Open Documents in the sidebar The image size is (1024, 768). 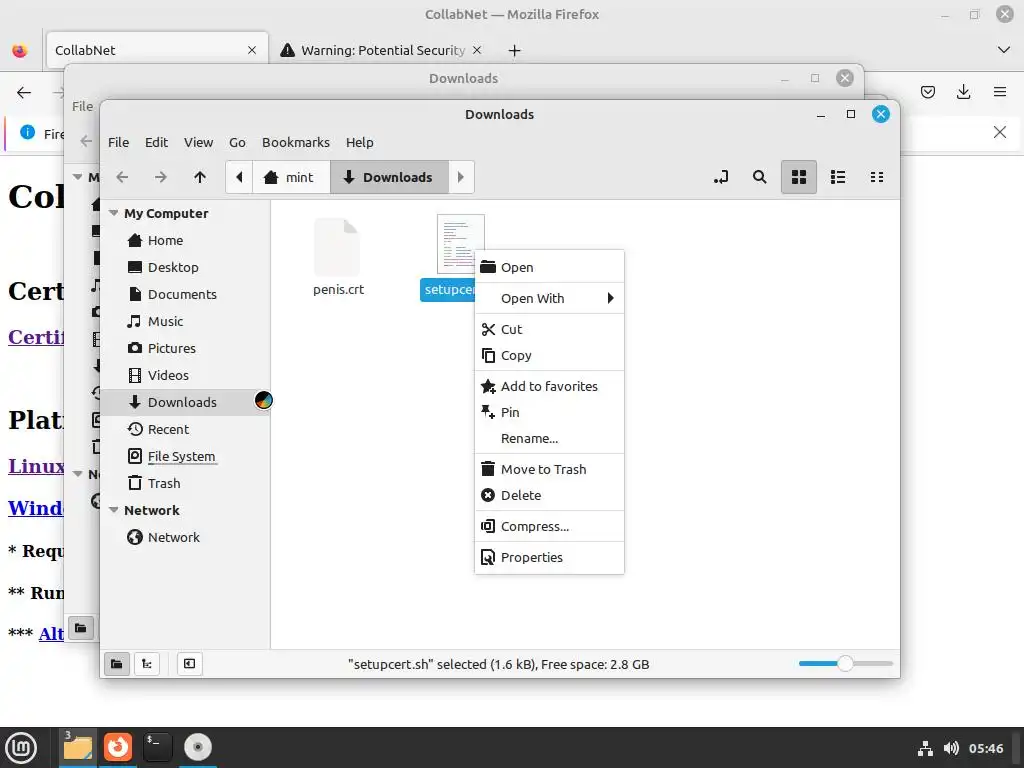point(186,295)
